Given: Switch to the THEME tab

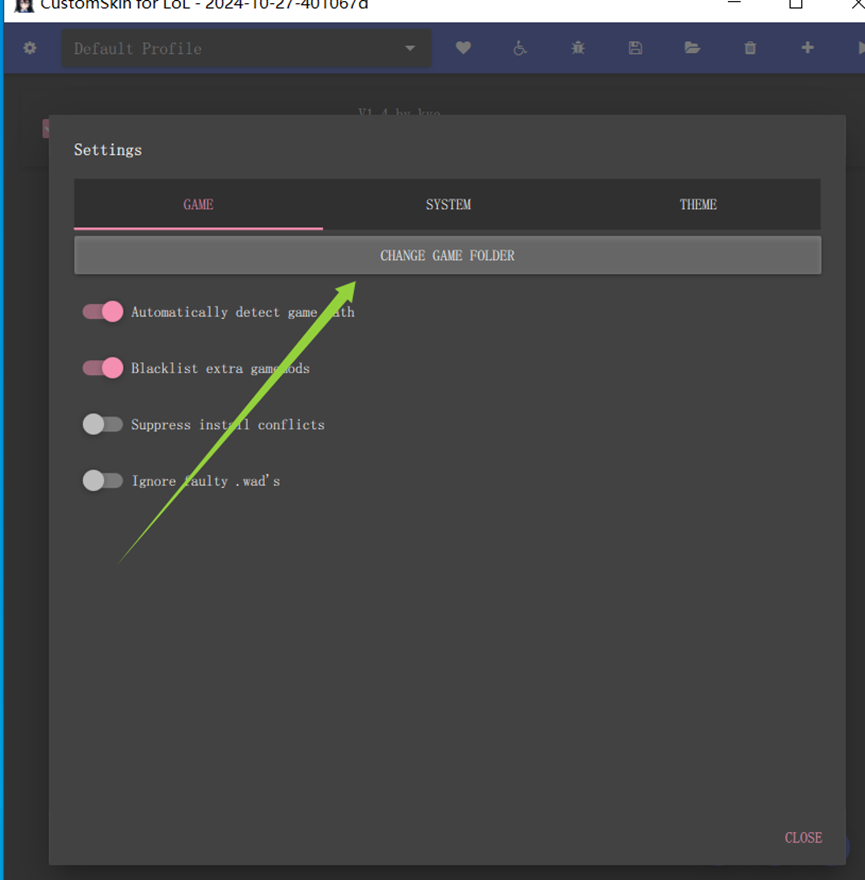Looking at the screenshot, I should point(698,204).
